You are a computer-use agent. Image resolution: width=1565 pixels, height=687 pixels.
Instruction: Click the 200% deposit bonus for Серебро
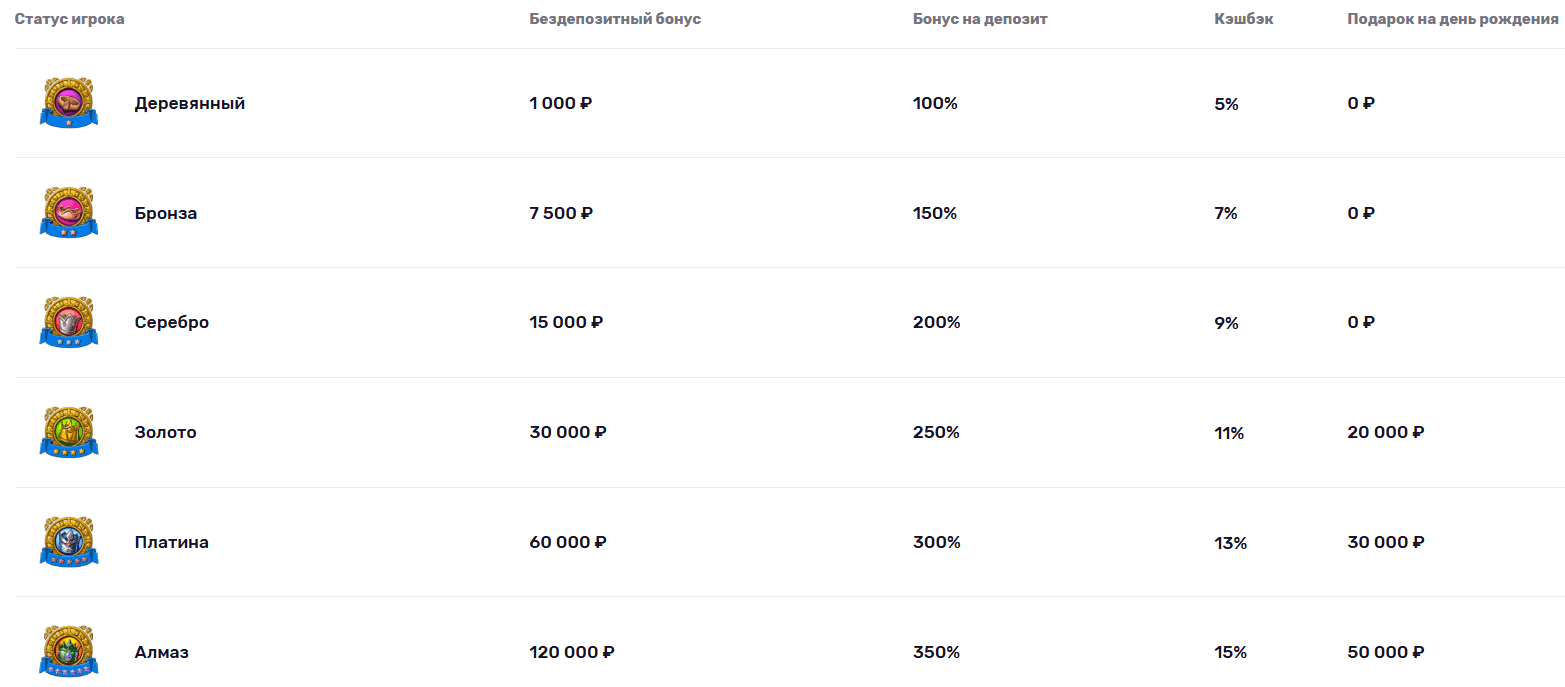point(936,322)
